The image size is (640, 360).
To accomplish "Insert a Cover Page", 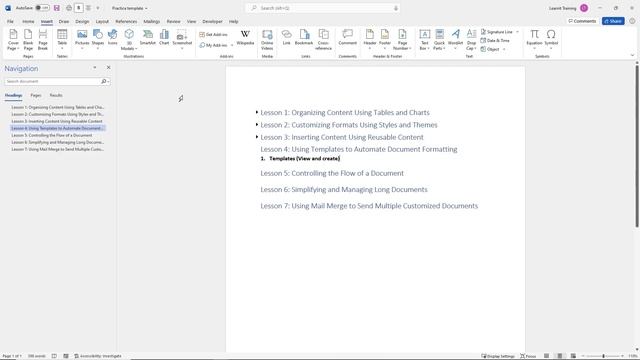I will pos(13,40).
